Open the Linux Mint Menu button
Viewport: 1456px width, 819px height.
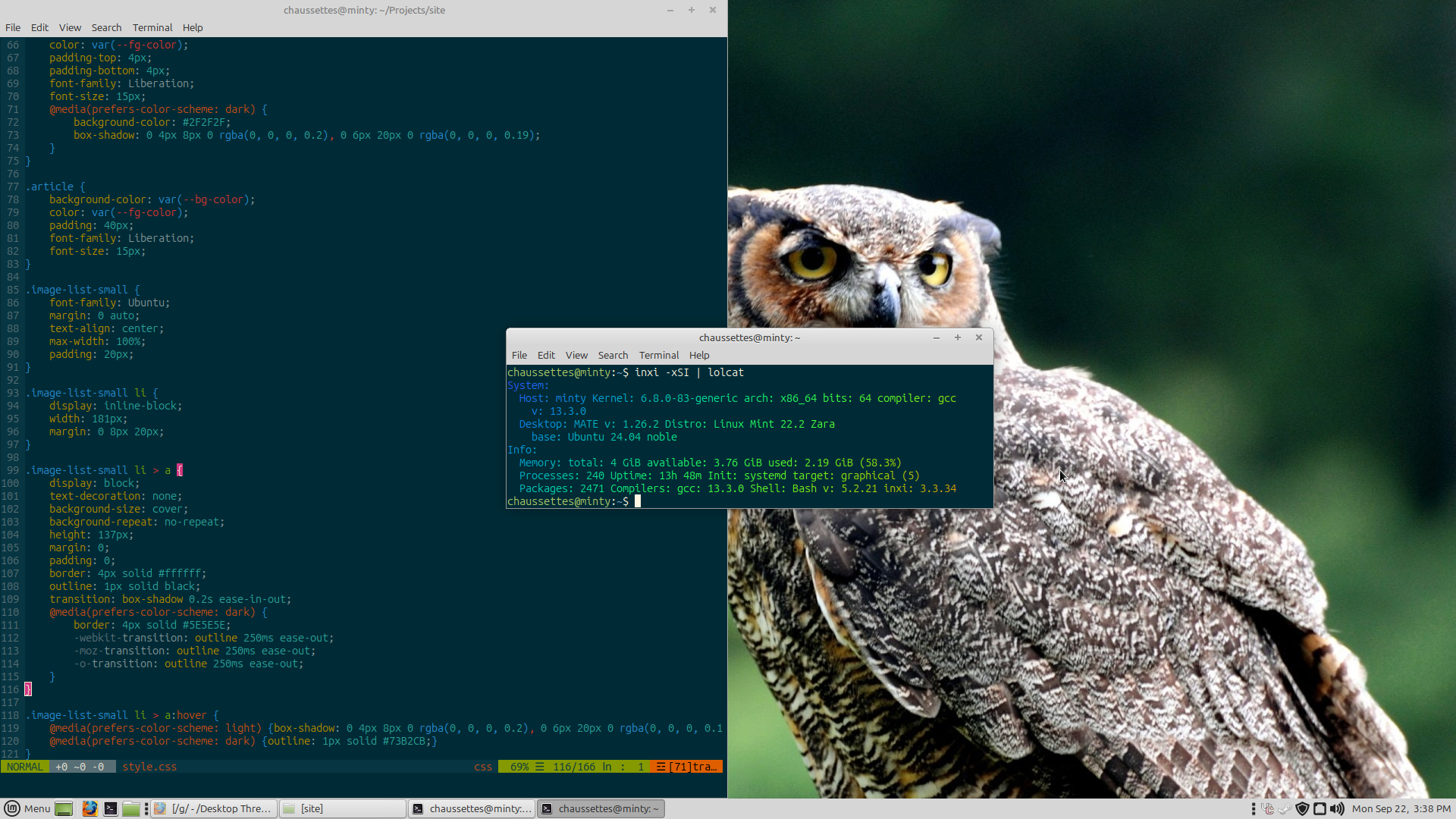pos(27,808)
